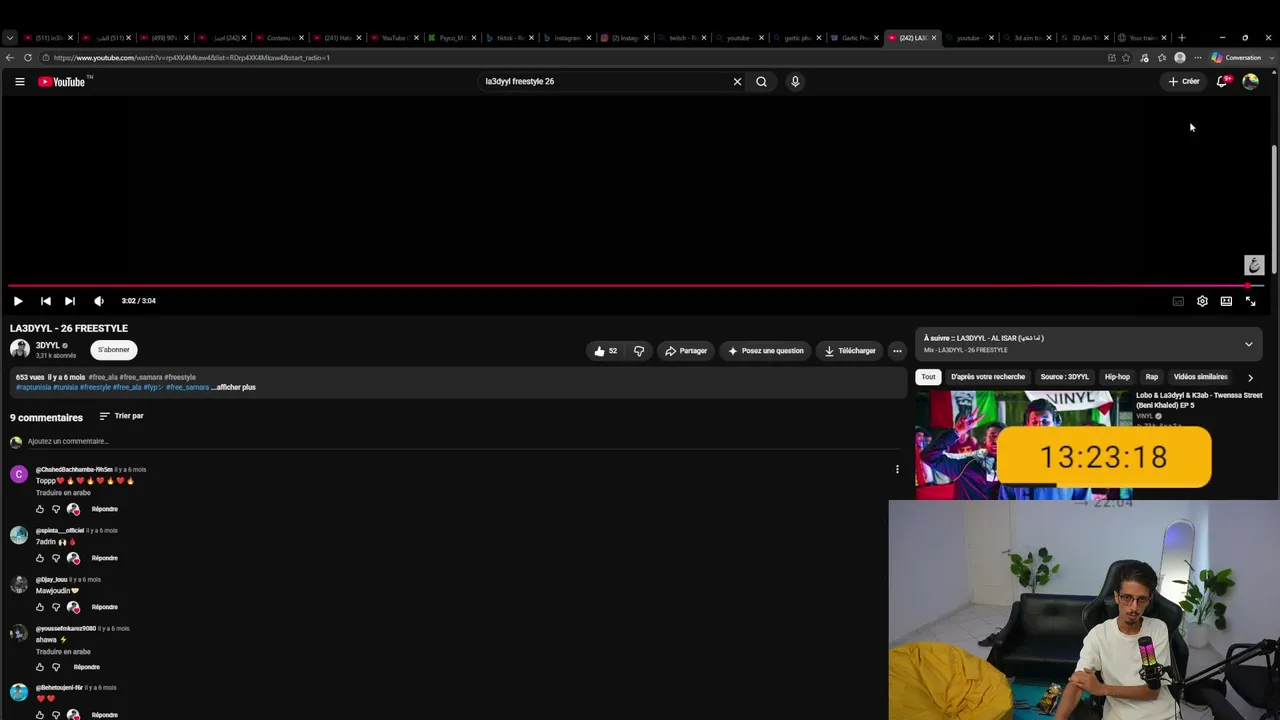Open a new browser tab
The image size is (1280, 720).
click(1182, 38)
